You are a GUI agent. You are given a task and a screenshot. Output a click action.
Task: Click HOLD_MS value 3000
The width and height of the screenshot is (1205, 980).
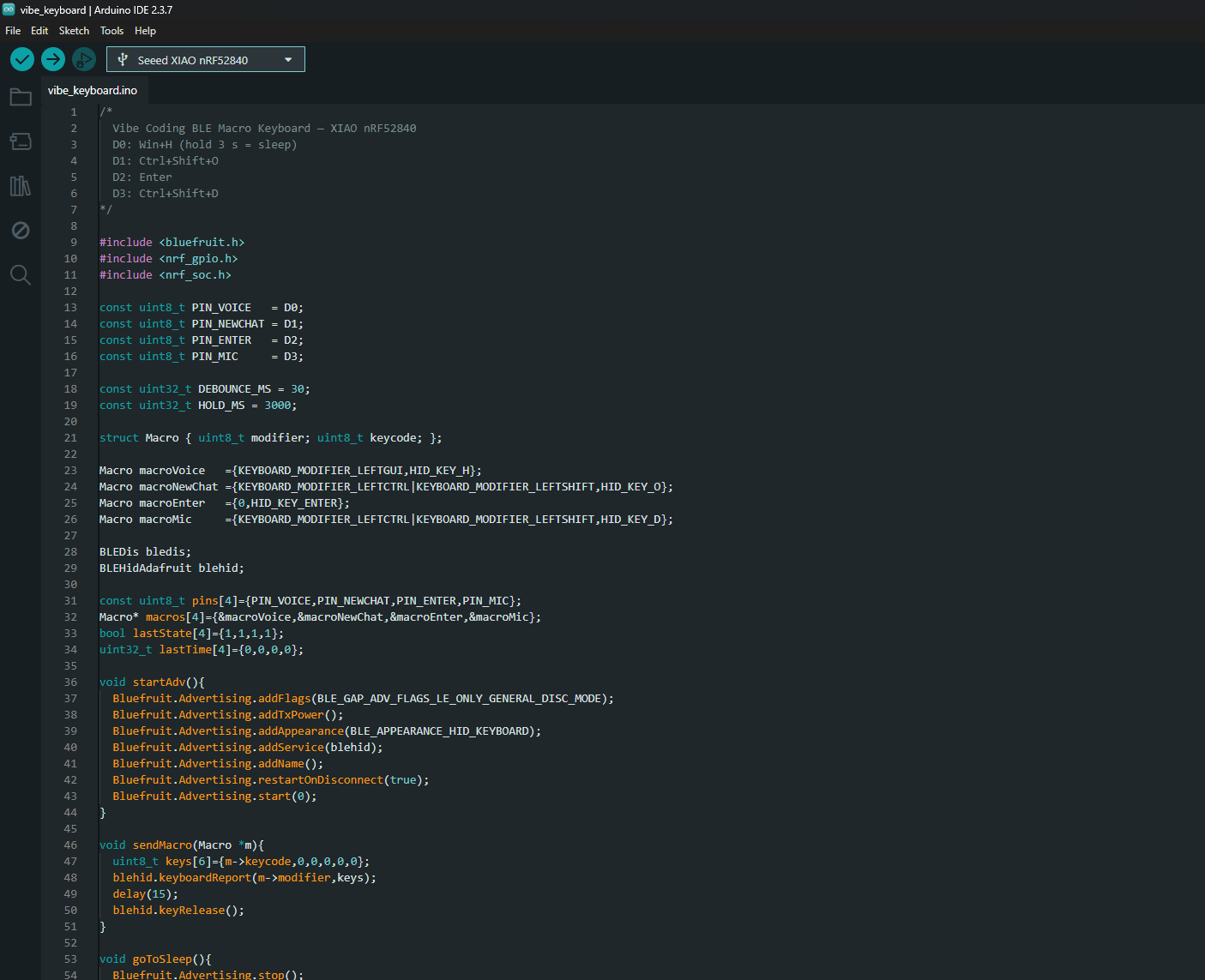point(277,406)
